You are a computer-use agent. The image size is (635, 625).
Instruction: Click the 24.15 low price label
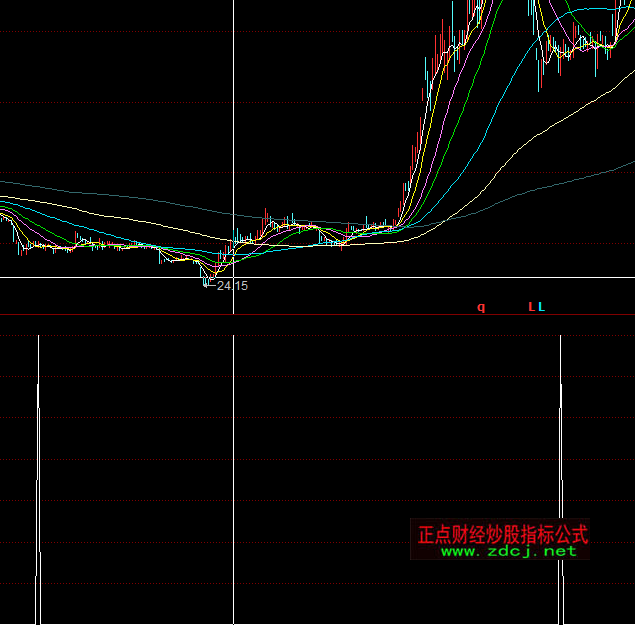point(232,286)
